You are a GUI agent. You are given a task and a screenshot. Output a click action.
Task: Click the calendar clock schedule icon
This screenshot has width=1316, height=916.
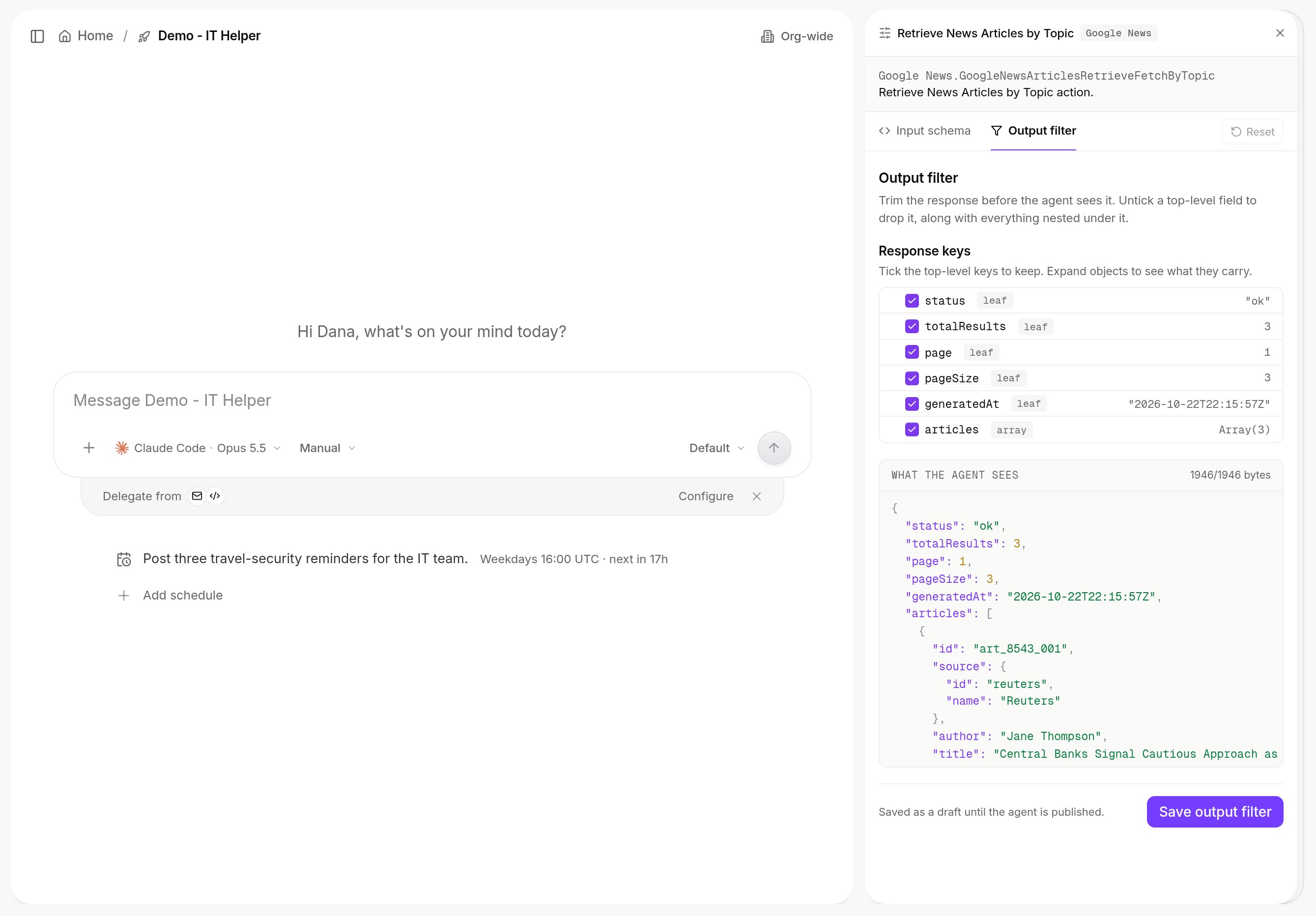click(124, 559)
